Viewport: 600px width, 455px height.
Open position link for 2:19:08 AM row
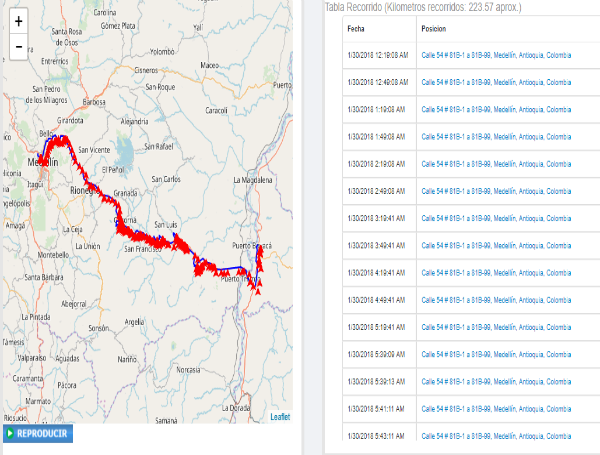pyautogui.click(x=496, y=163)
